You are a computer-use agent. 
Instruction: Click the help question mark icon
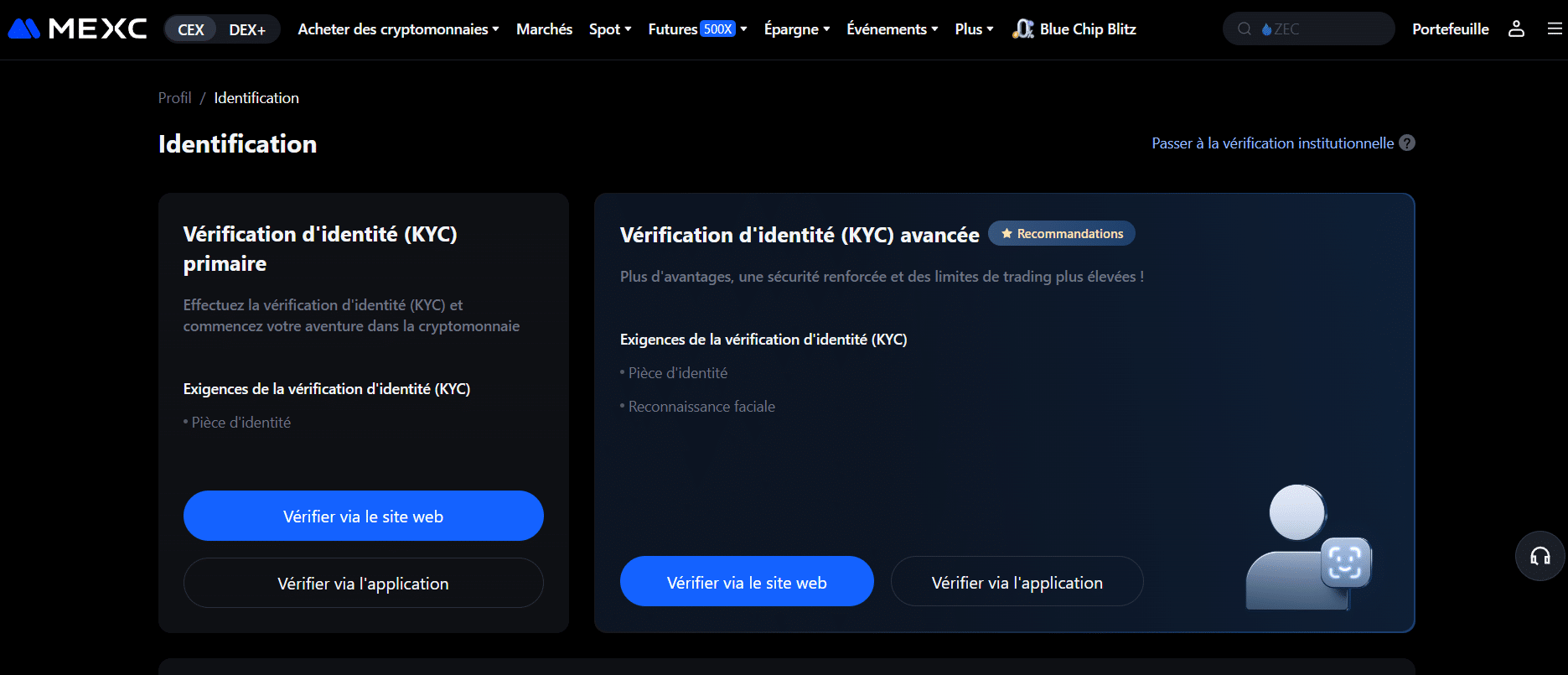1407,143
